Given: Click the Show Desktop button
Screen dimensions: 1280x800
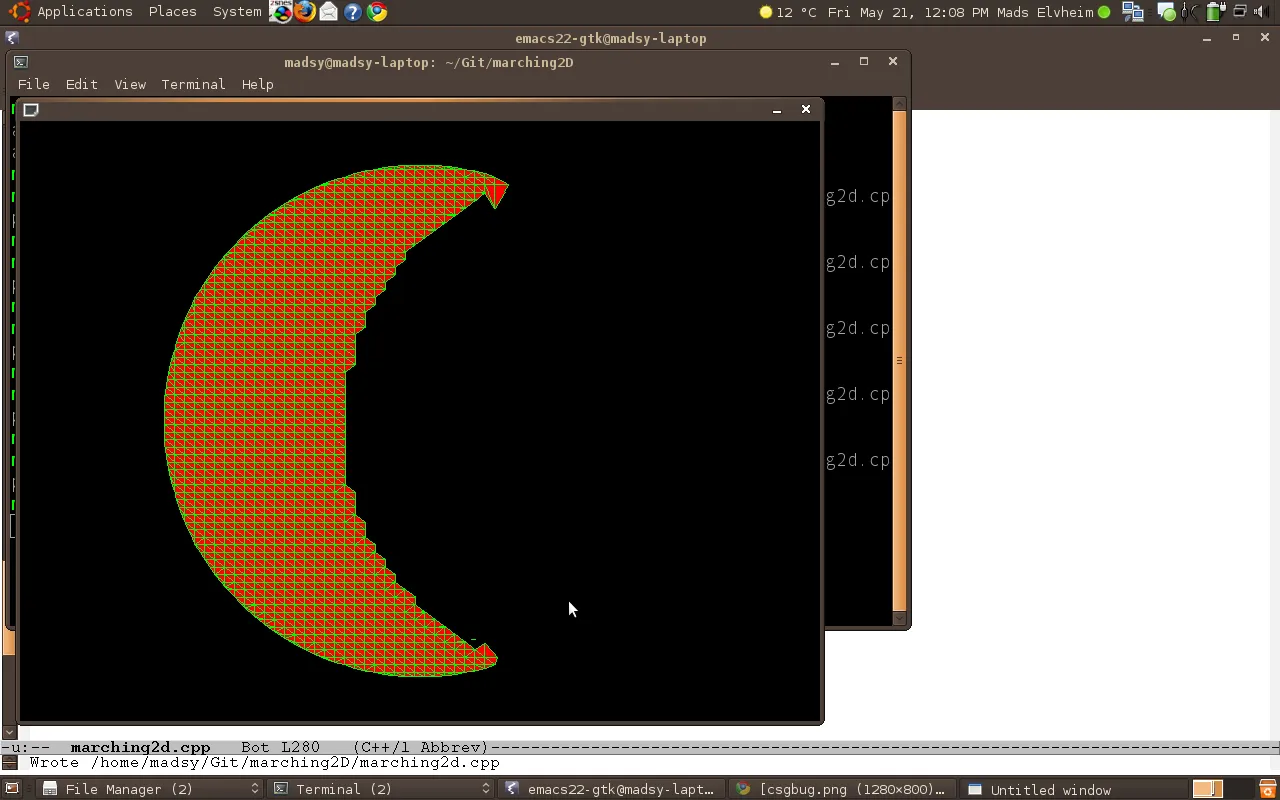Looking at the screenshot, I should point(12,789).
